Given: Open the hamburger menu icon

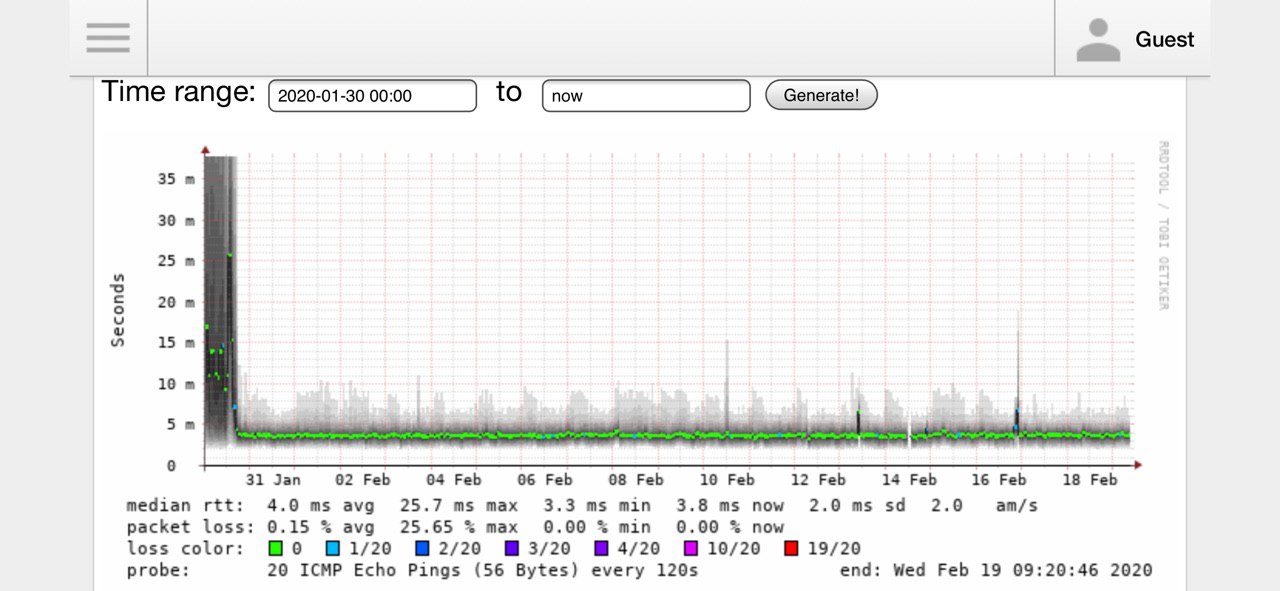Looking at the screenshot, I should (x=108, y=38).
